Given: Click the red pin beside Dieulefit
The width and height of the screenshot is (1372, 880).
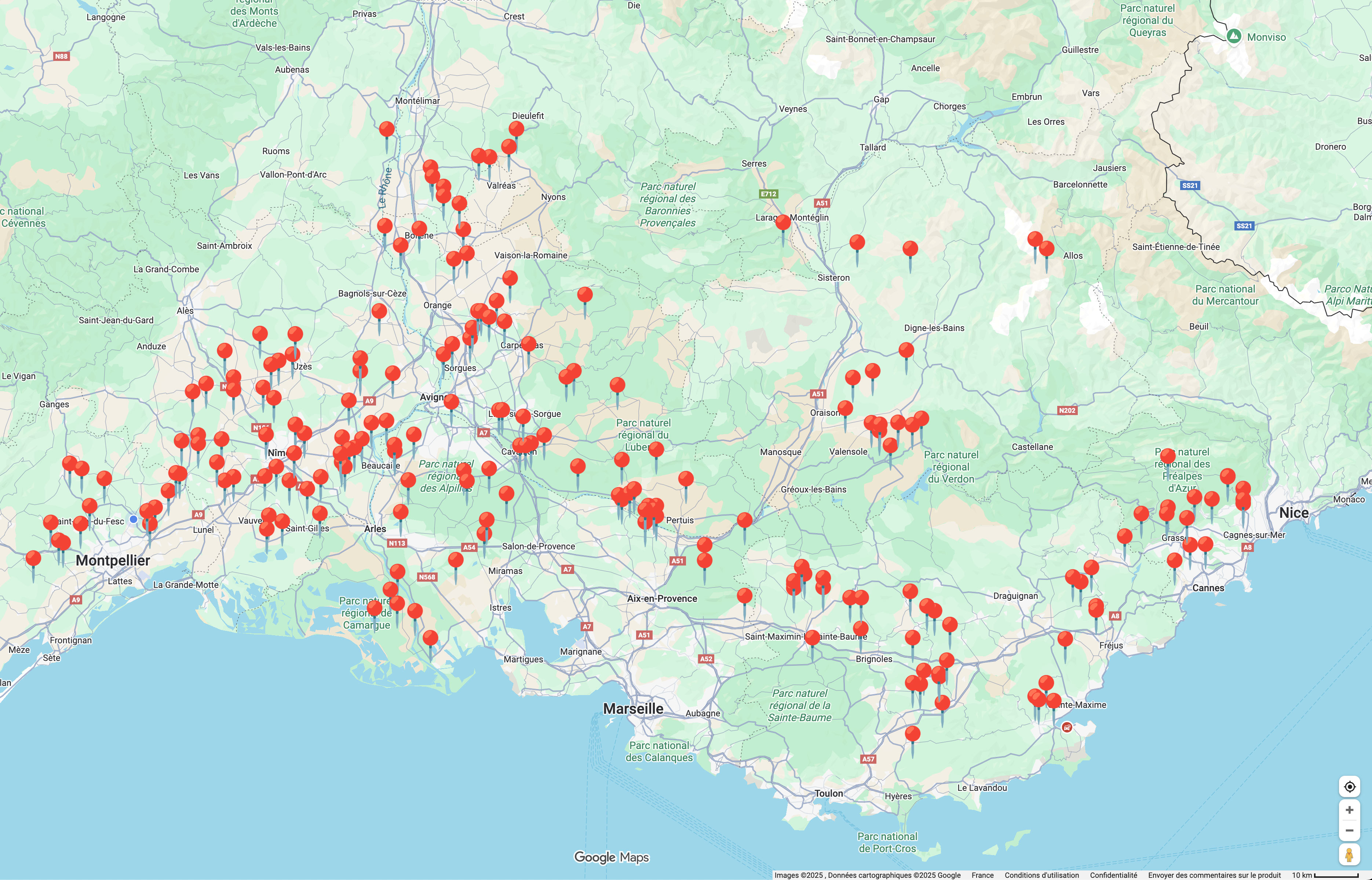Looking at the screenshot, I should click(x=517, y=129).
